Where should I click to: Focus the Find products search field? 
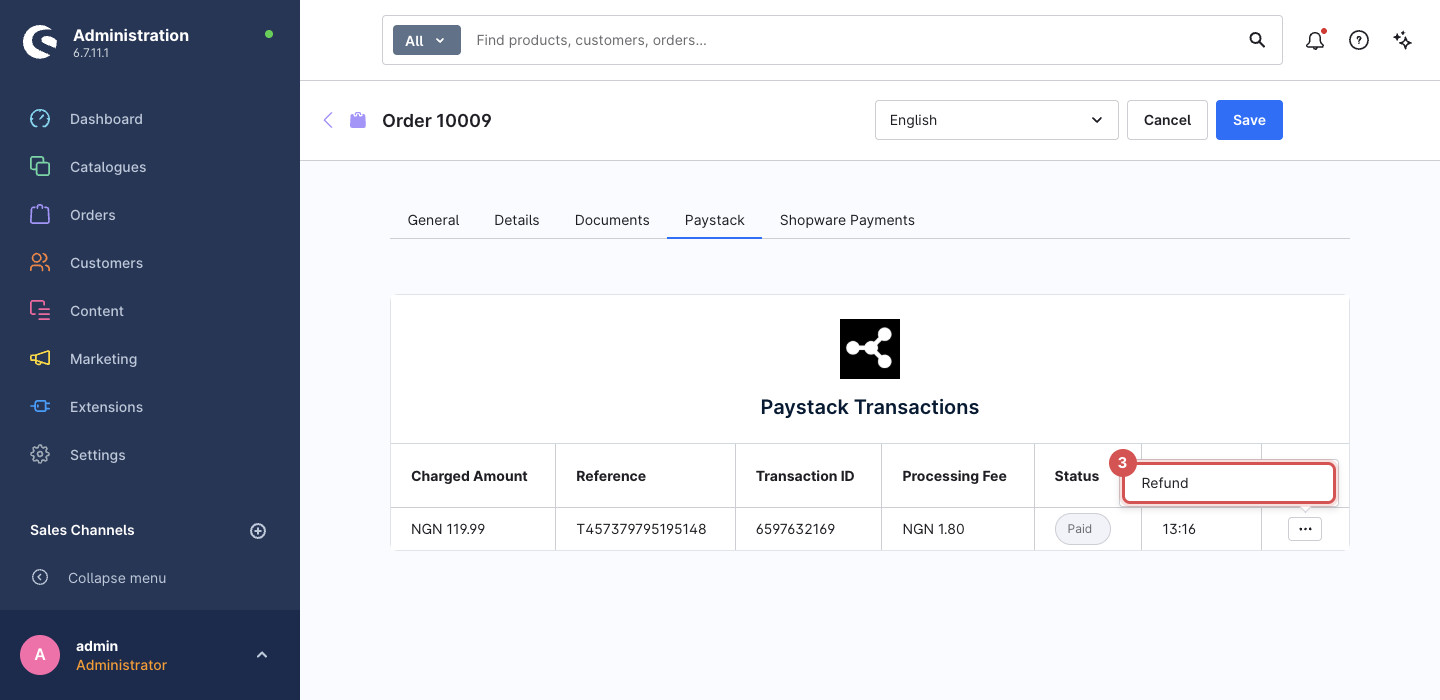(855, 41)
